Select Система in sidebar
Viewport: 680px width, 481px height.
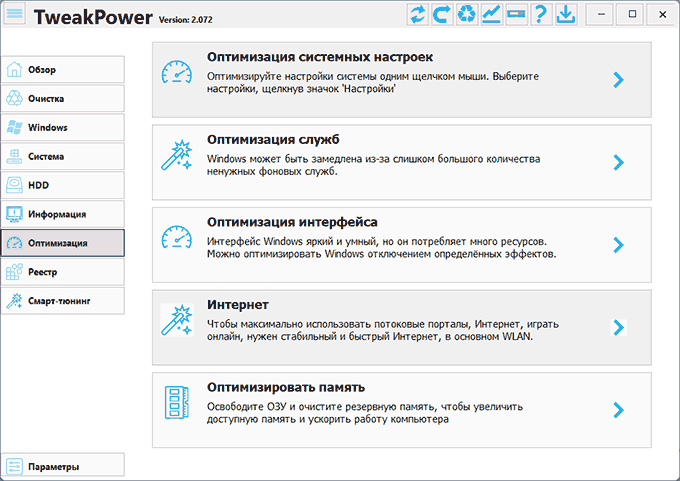[63, 156]
